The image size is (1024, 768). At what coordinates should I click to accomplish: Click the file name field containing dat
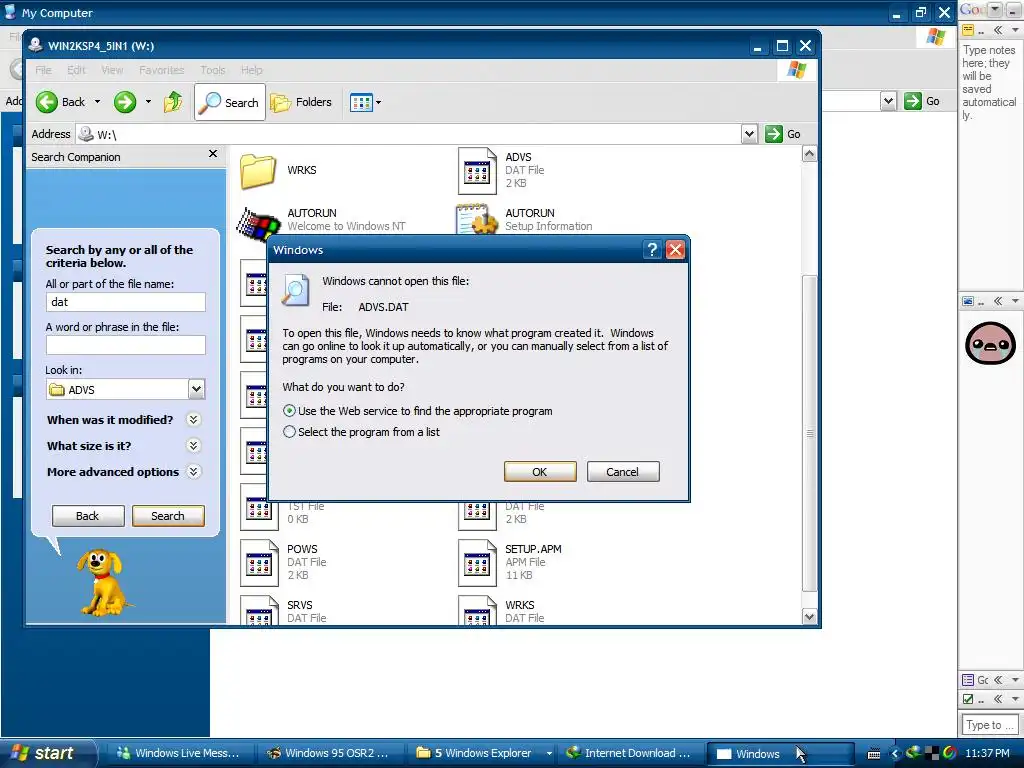click(x=125, y=302)
